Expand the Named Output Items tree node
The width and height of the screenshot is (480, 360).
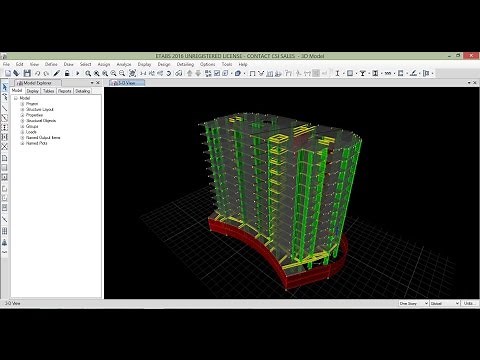tap(23, 138)
